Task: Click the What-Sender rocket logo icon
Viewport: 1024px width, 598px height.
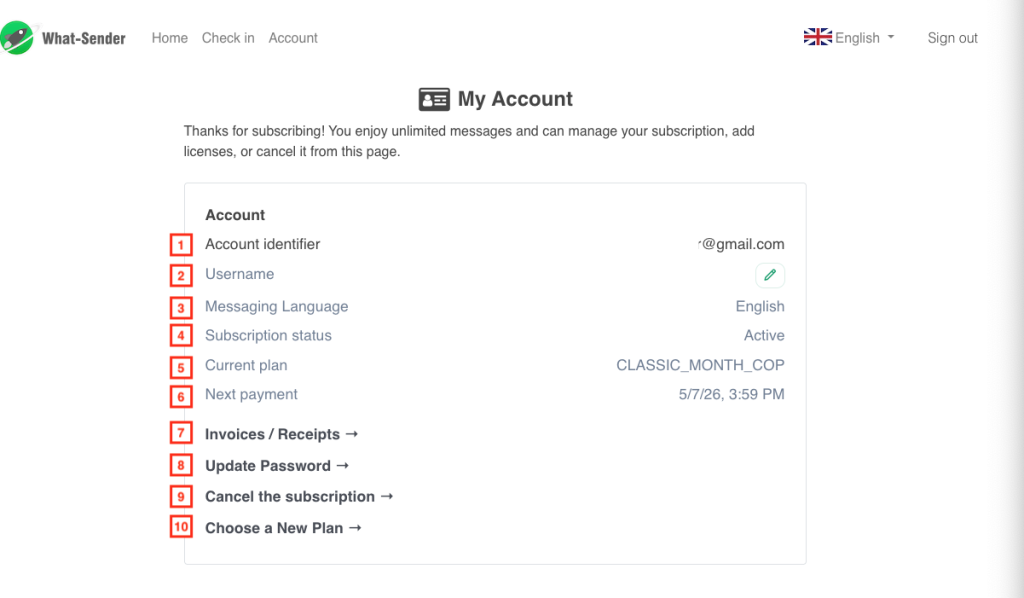Action: pyautogui.click(x=16, y=38)
